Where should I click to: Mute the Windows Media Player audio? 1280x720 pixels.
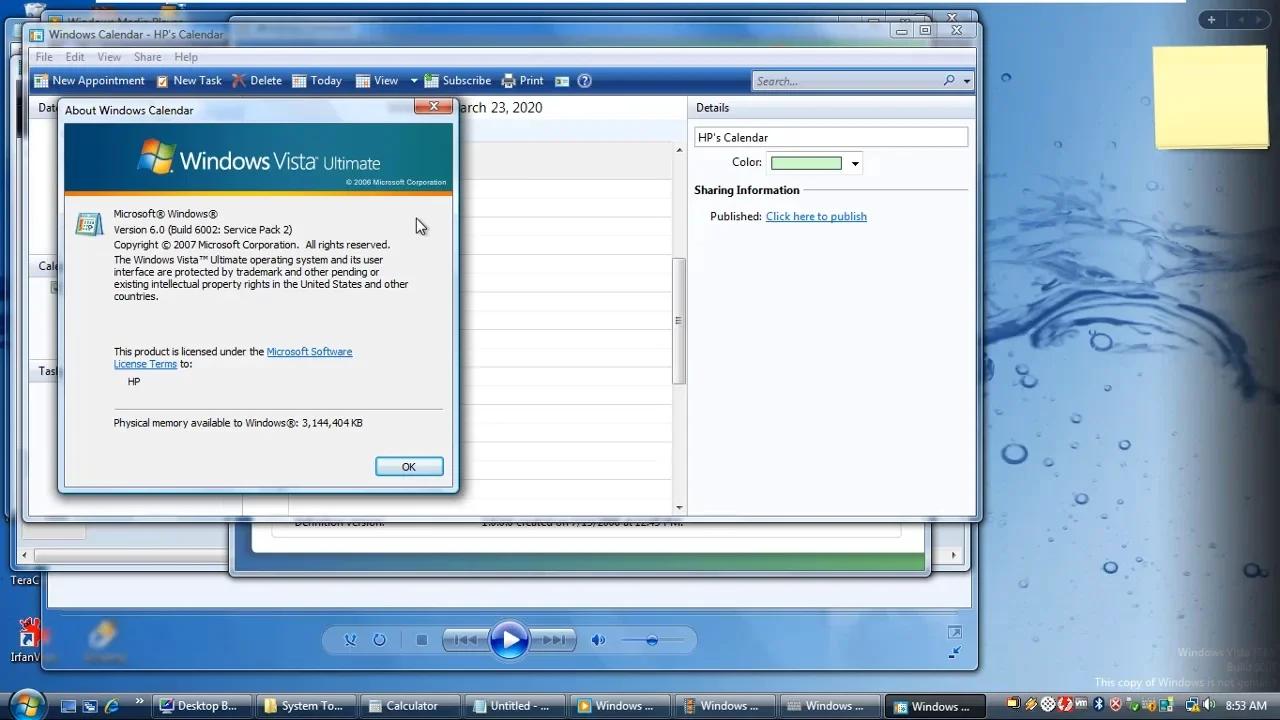coord(599,640)
